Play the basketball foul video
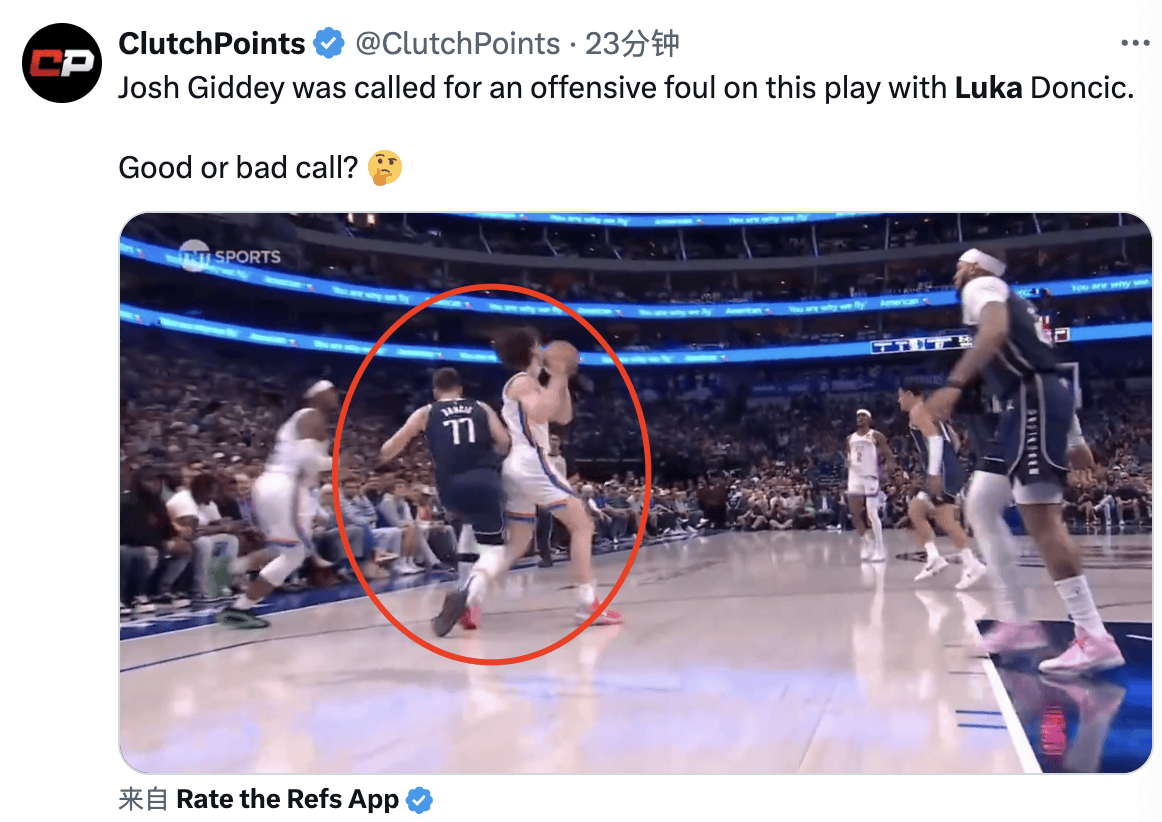 tap(636, 493)
